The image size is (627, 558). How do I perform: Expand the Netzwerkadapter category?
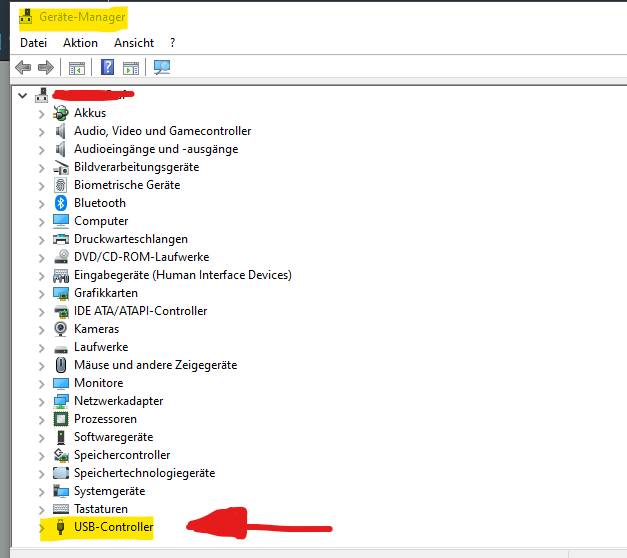42,402
